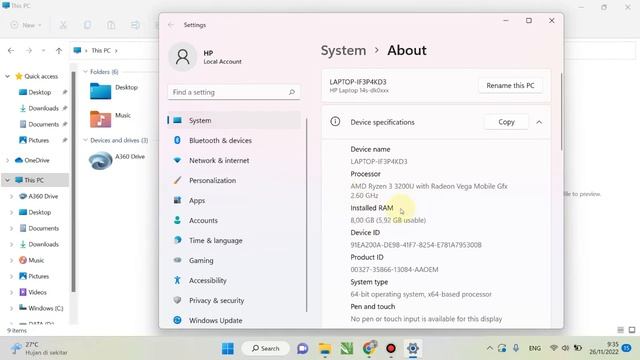The height and width of the screenshot is (360, 640).
Task: Open Pictures under Quick access
Action: pyautogui.click(x=38, y=140)
